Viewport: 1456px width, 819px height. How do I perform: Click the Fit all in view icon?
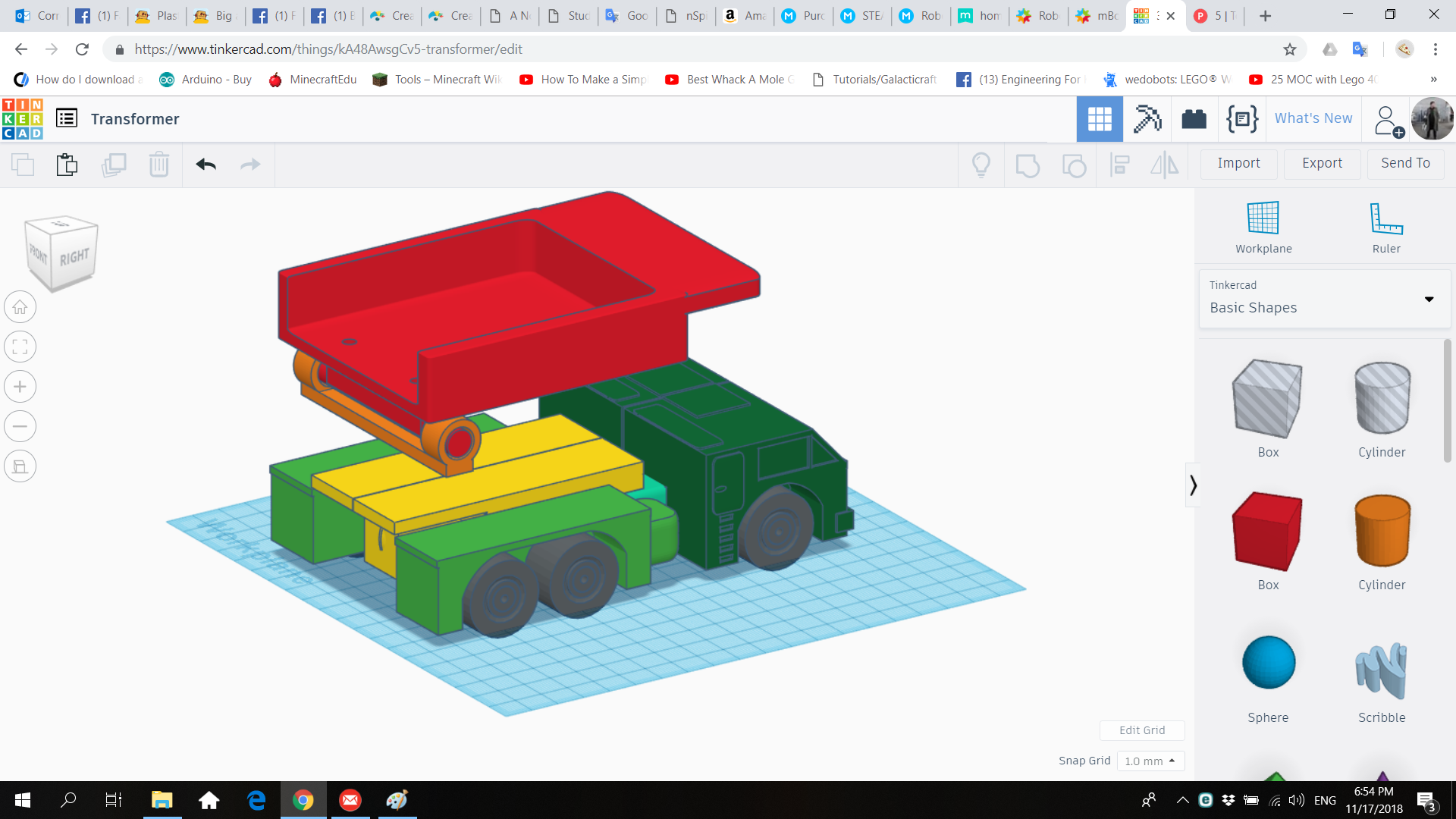click(x=20, y=347)
